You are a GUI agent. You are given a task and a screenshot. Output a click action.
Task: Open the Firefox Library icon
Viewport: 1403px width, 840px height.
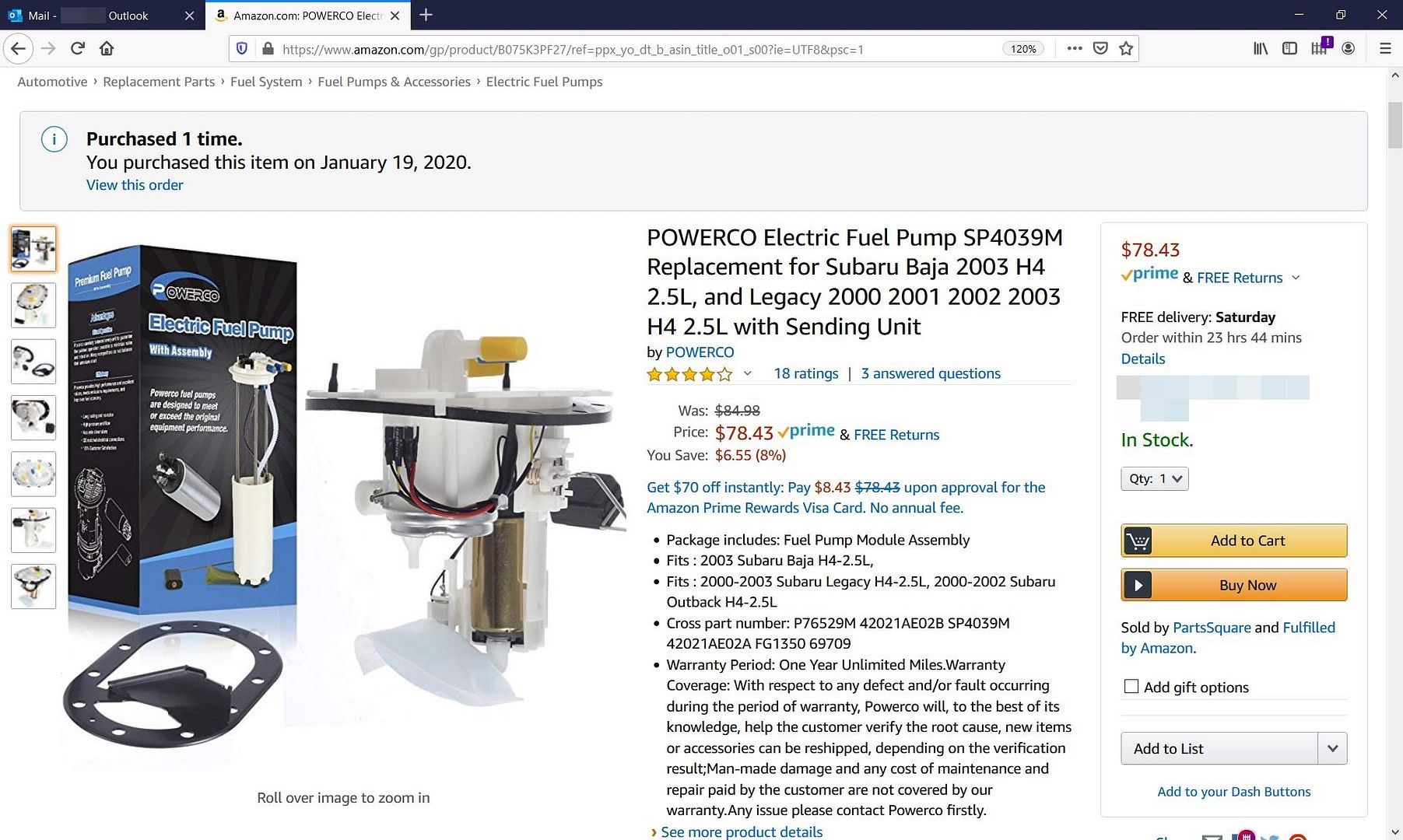(1261, 48)
